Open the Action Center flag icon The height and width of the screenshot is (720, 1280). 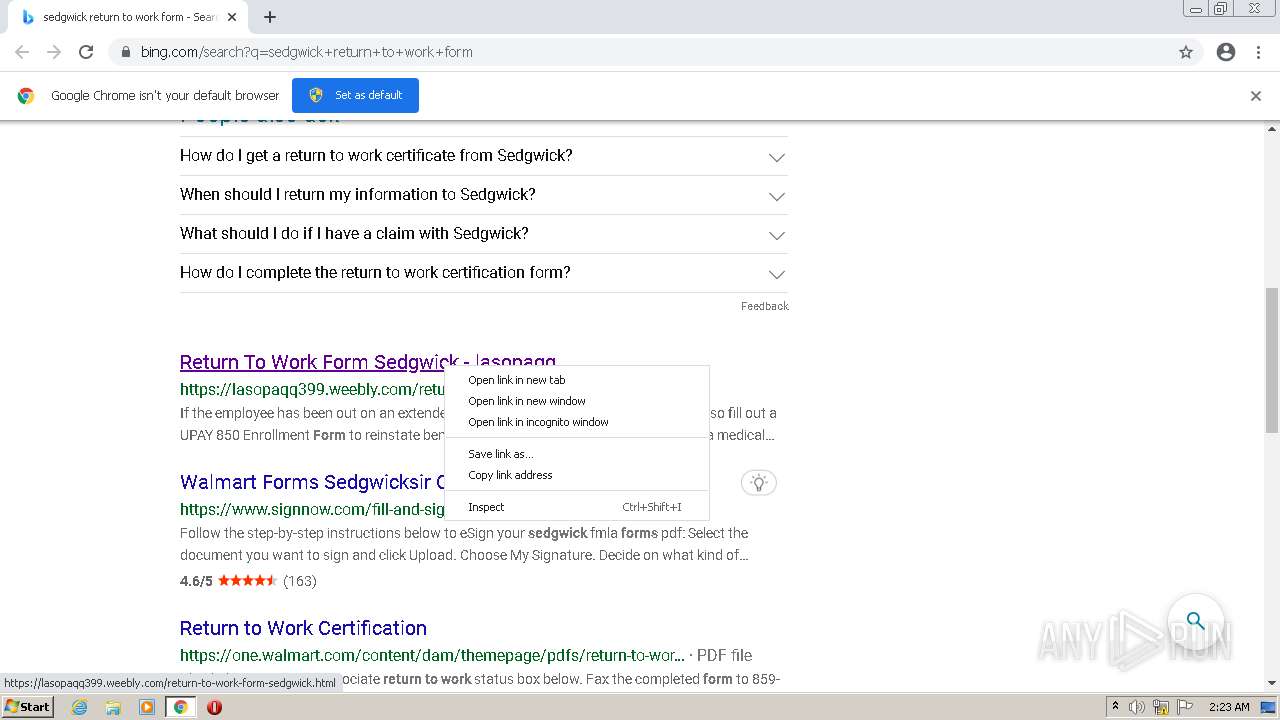click(1183, 707)
